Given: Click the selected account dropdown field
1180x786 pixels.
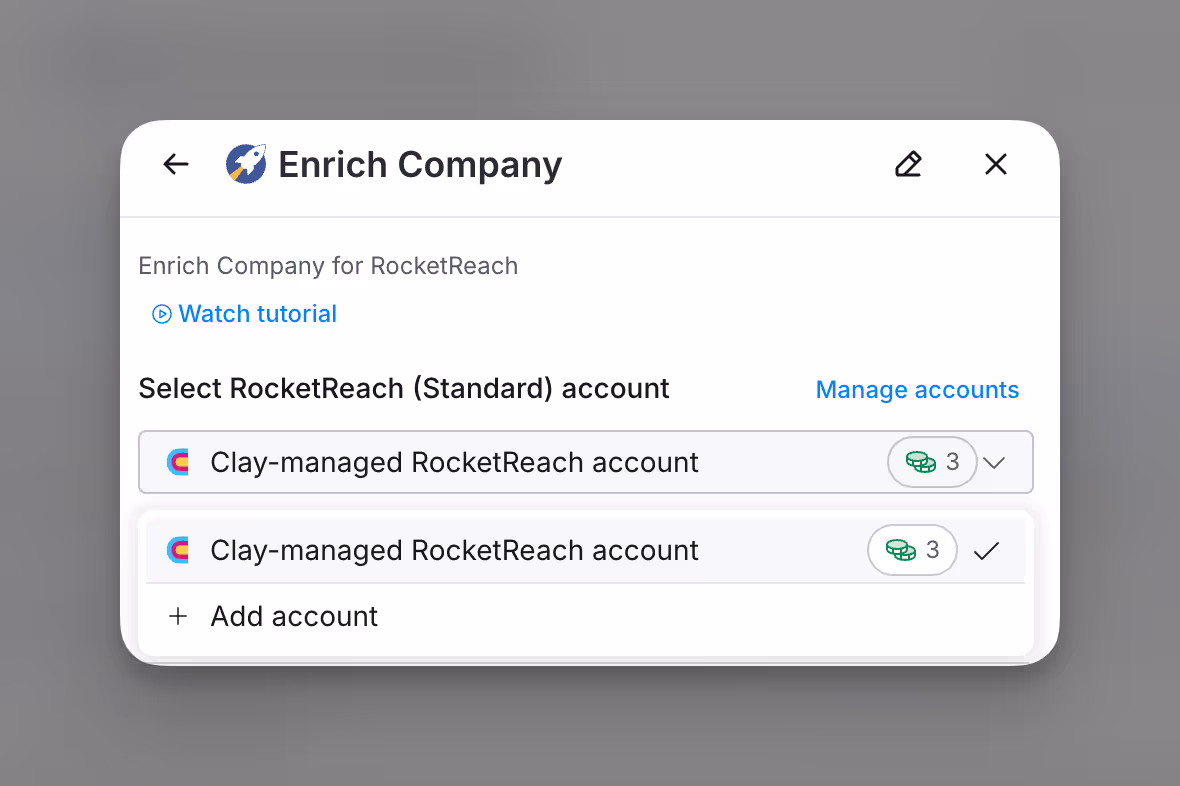Looking at the screenshot, I should (585, 462).
